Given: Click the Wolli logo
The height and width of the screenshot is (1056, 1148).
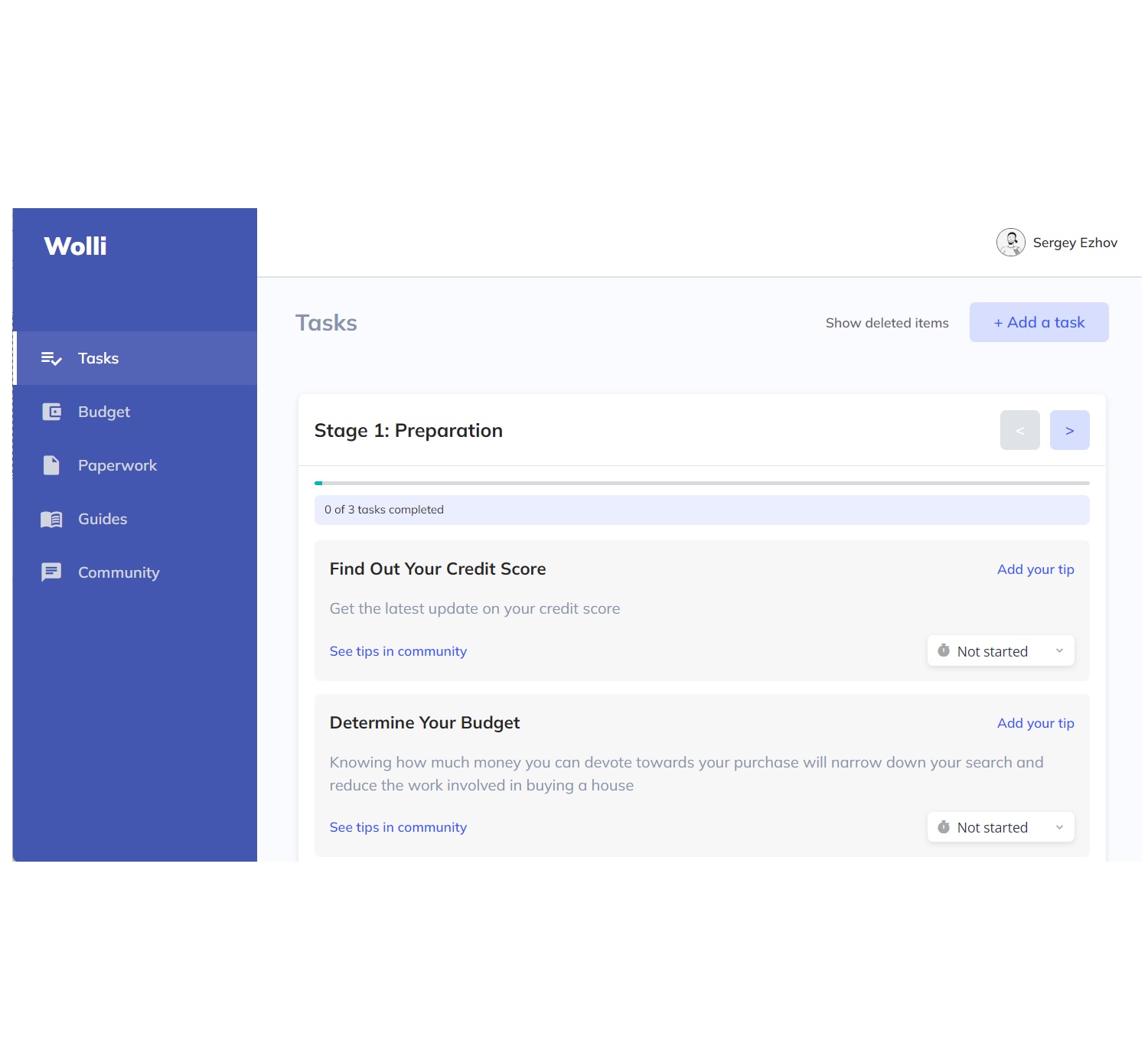Looking at the screenshot, I should 75,246.
